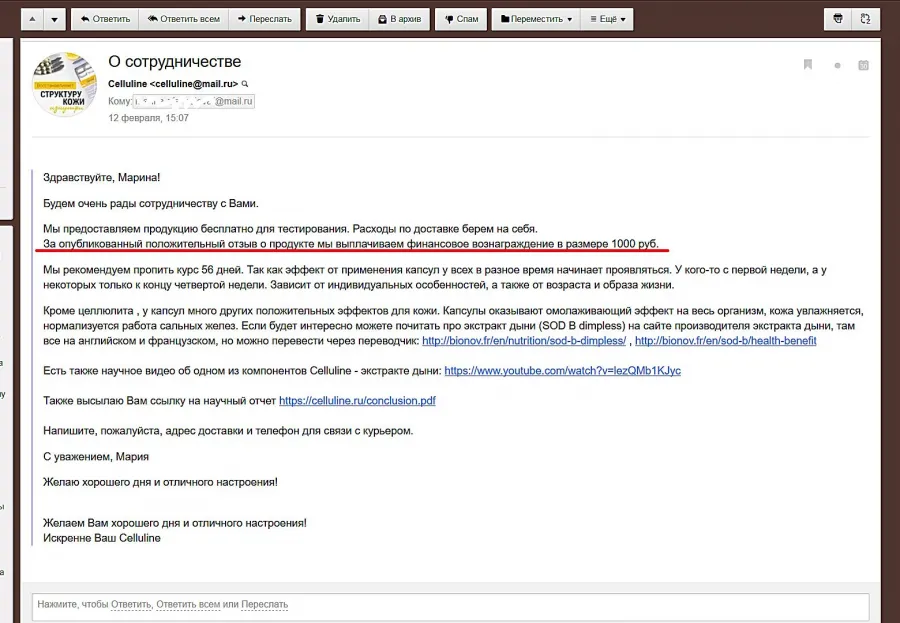Click signature 'С уважением, Мария'

click(x=96, y=456)
